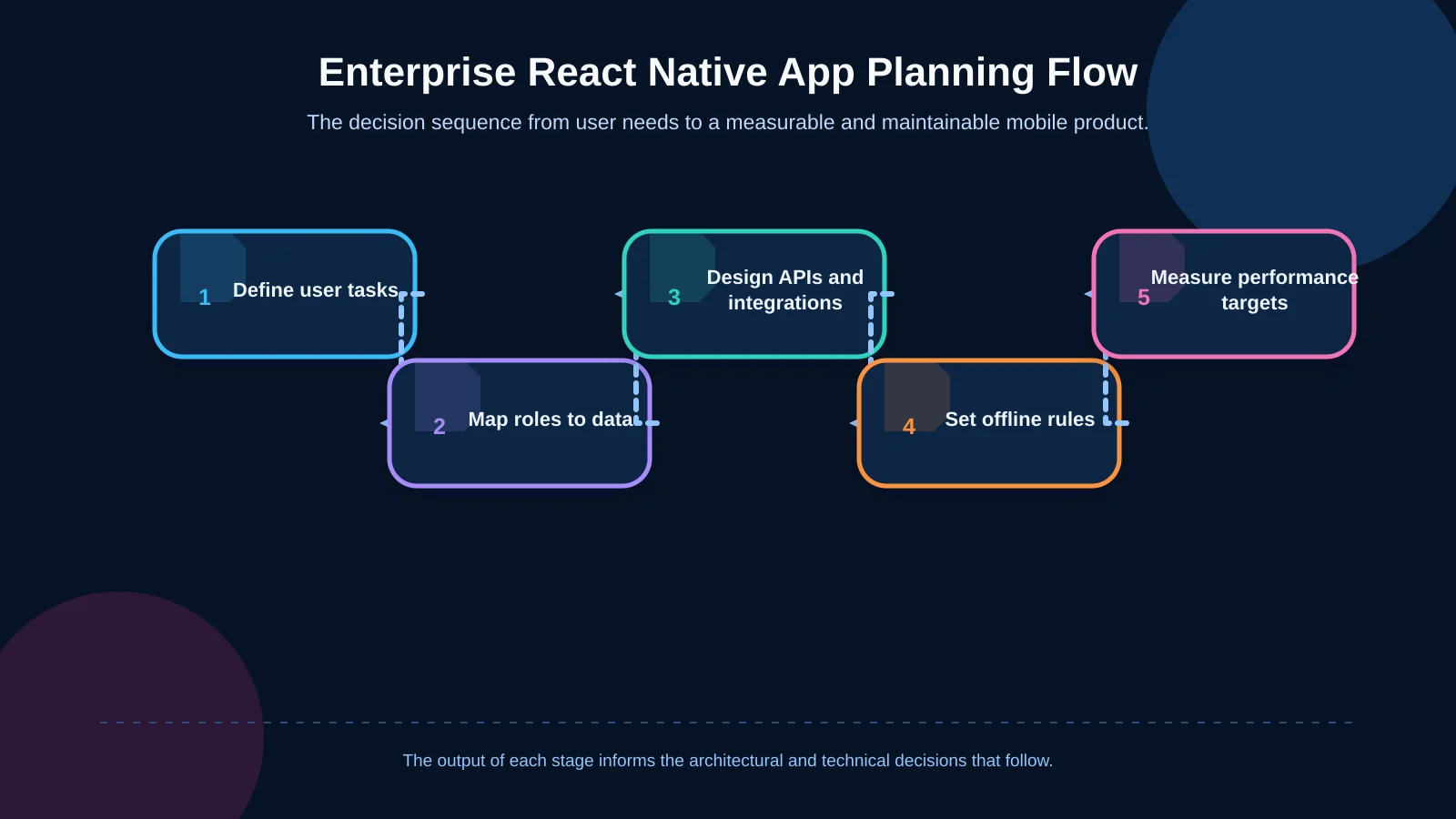Click the 'Set offline rules' label
This screenshot has width=1456, height=819.
coord(1020,420)
